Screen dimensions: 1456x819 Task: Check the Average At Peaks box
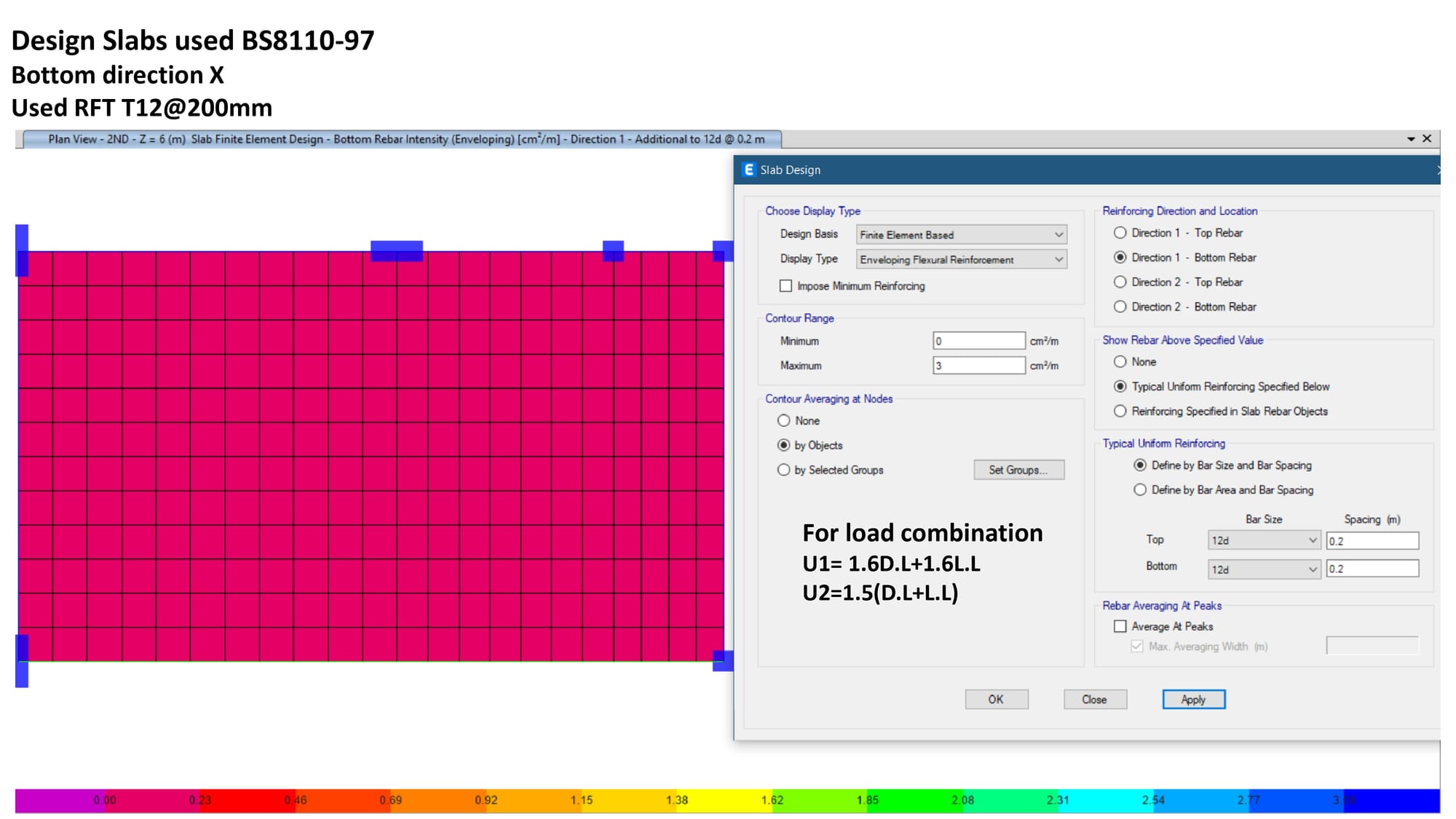pyautogui.click(x=1120, y=626)
